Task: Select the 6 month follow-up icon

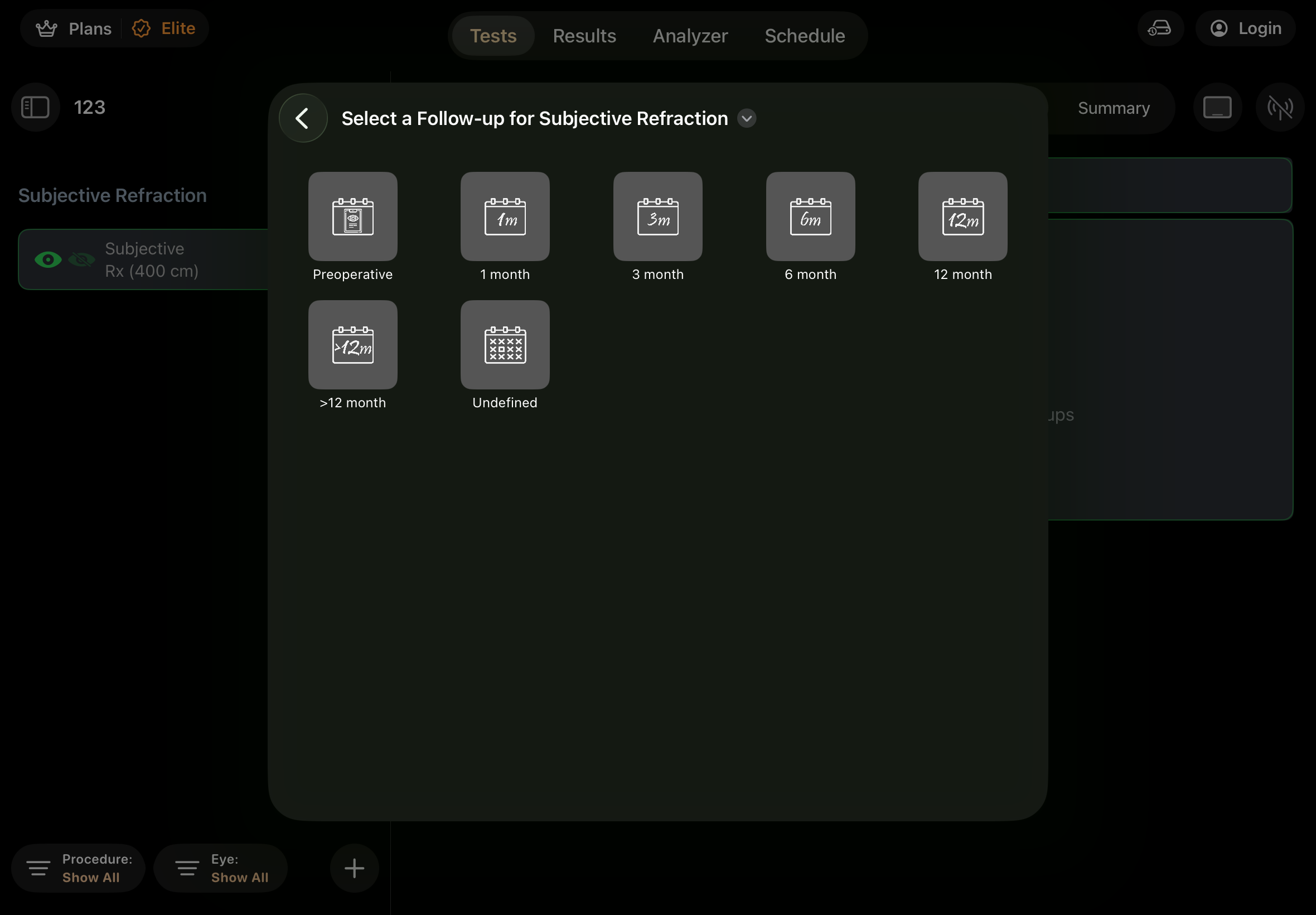Action: 810,216
